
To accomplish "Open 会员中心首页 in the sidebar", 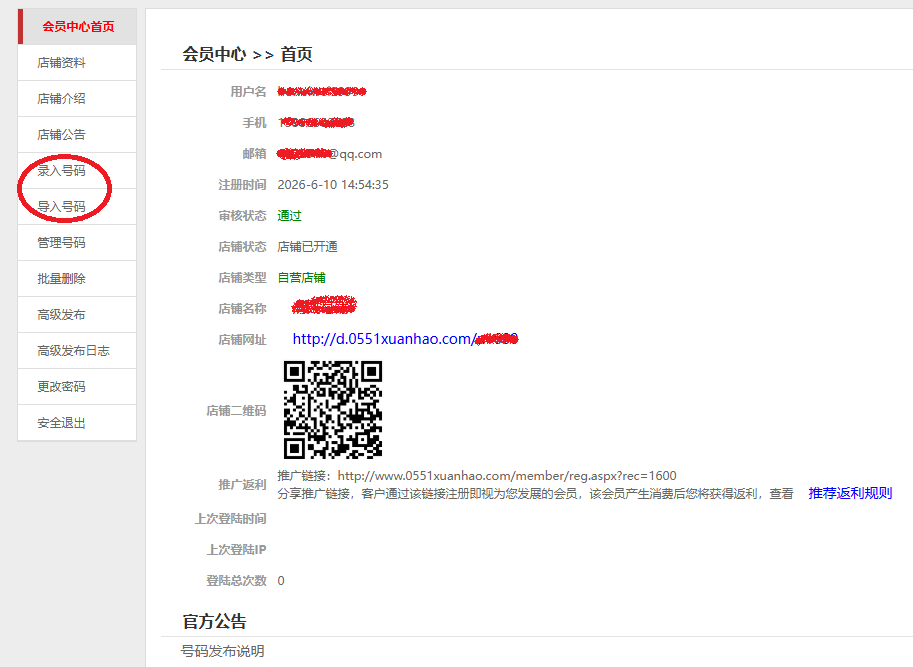I will (77, 27).
